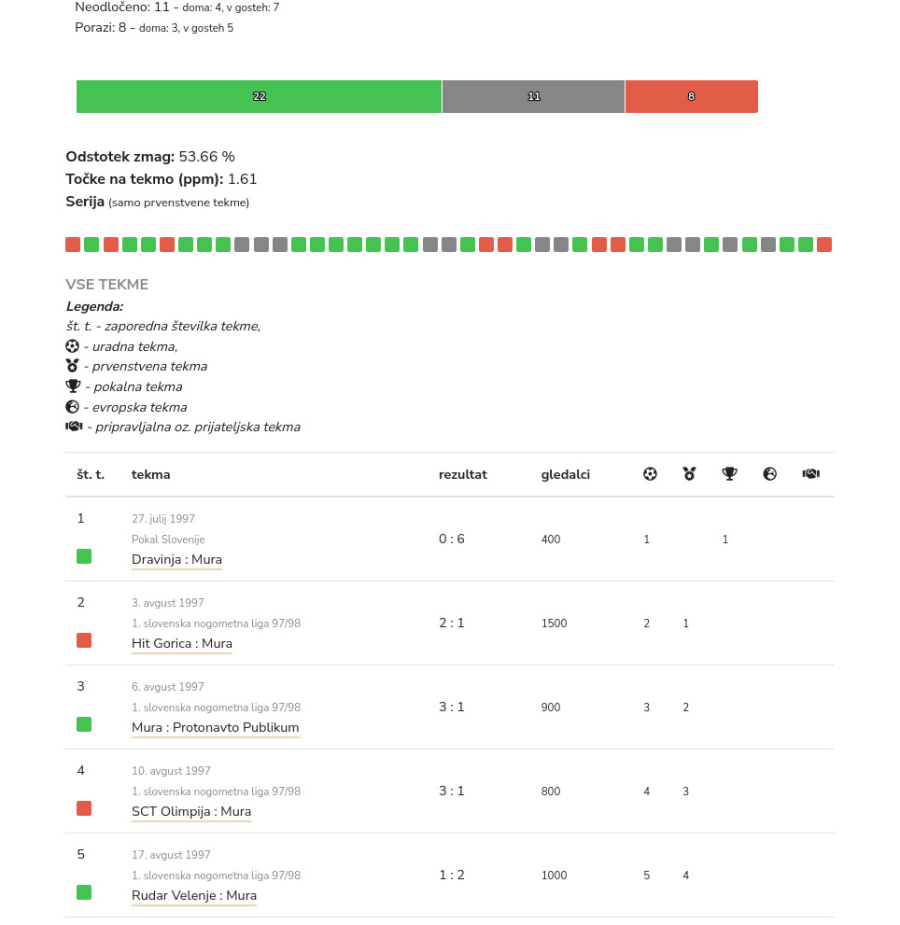Image resolution: width=900 pixels, height=925 pixels.
Task: Click the first red square in the series
Action: coord(73,244)
